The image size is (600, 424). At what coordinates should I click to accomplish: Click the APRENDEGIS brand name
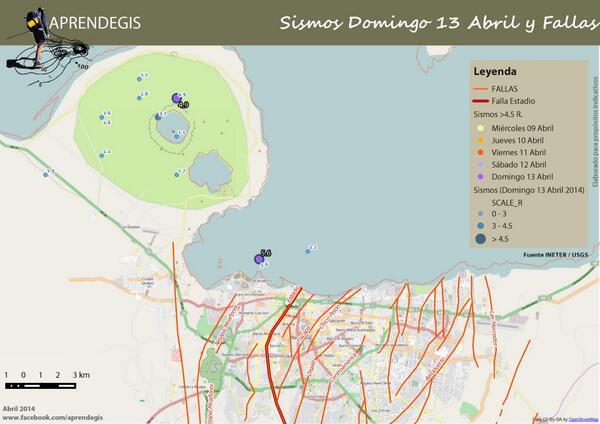pyautogui.click(x=95, y=23)
